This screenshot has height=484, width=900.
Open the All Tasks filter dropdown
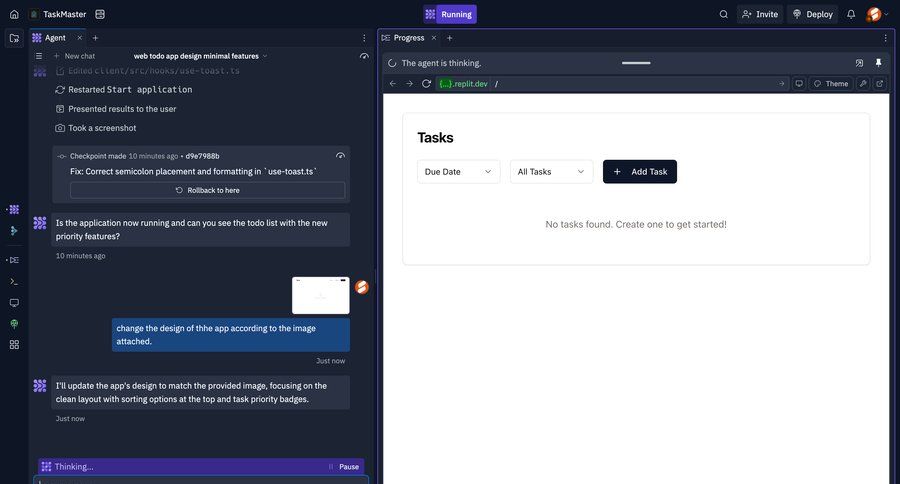[552, 172]
